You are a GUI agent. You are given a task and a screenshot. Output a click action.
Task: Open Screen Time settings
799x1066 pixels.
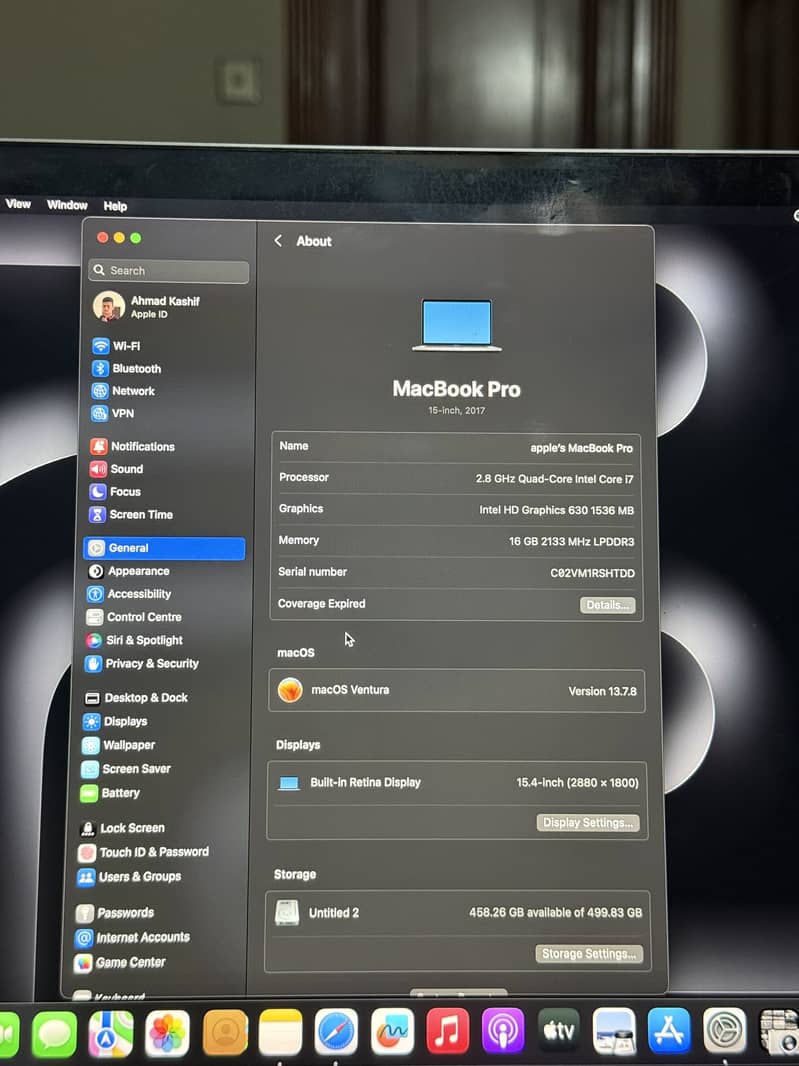click(131, 515)
